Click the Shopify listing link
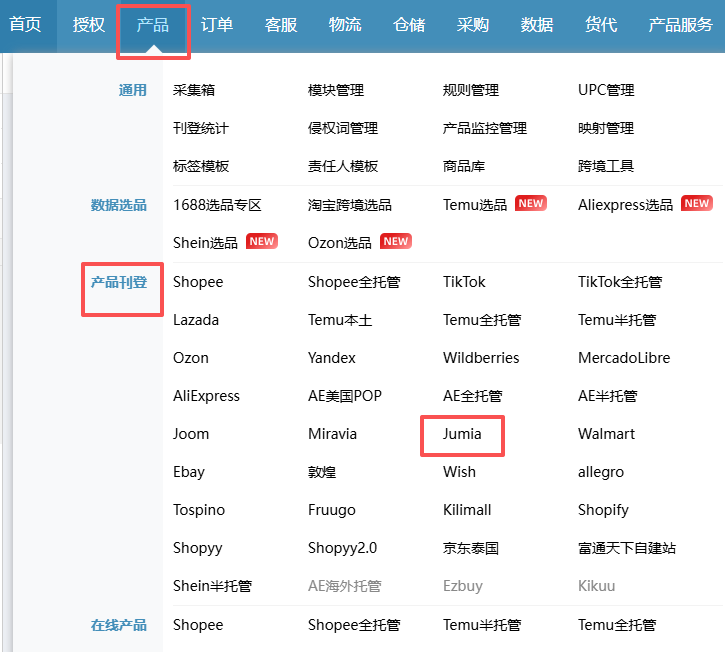Viewport: 725px width, 652px height. pos(603,510)
